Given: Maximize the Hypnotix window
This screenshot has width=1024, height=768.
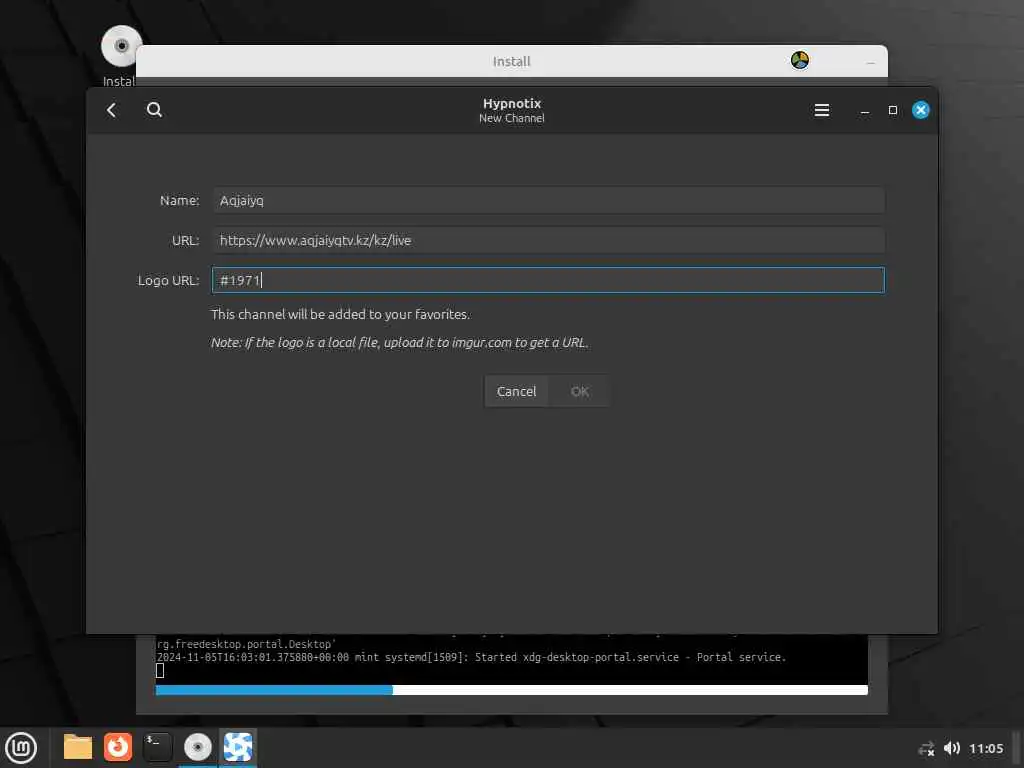Looking at the screenshot, I should pos(893,110).
